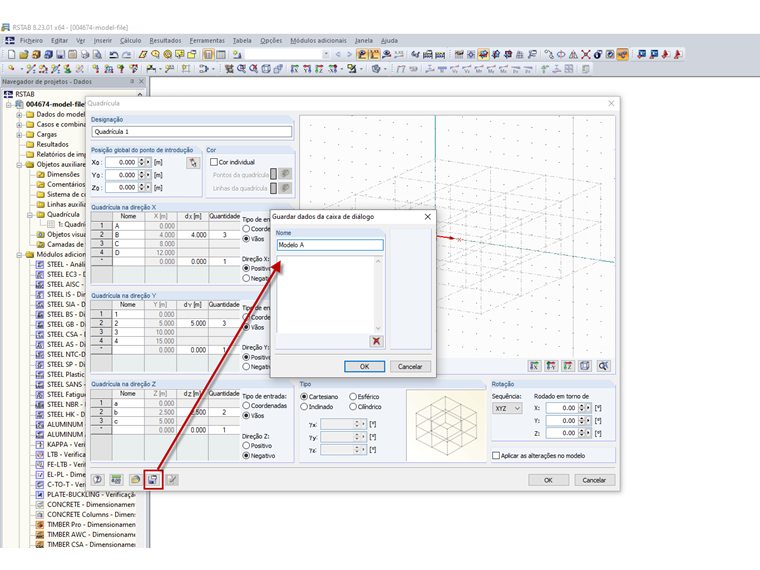Click the navigator toggle icon in main toolbar
Screen dimensions: 760x570
pyautogui.click(x=208, y=54)
